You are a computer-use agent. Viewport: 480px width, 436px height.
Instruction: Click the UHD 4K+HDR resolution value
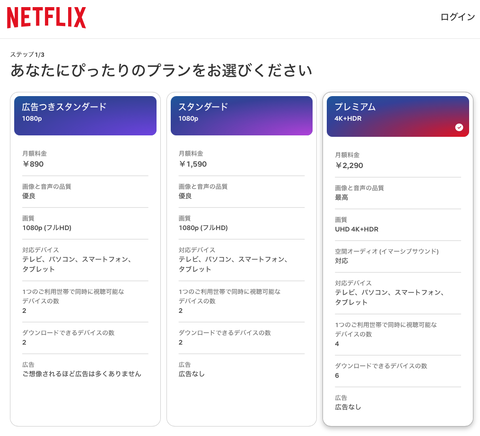[x=357, y=229]
